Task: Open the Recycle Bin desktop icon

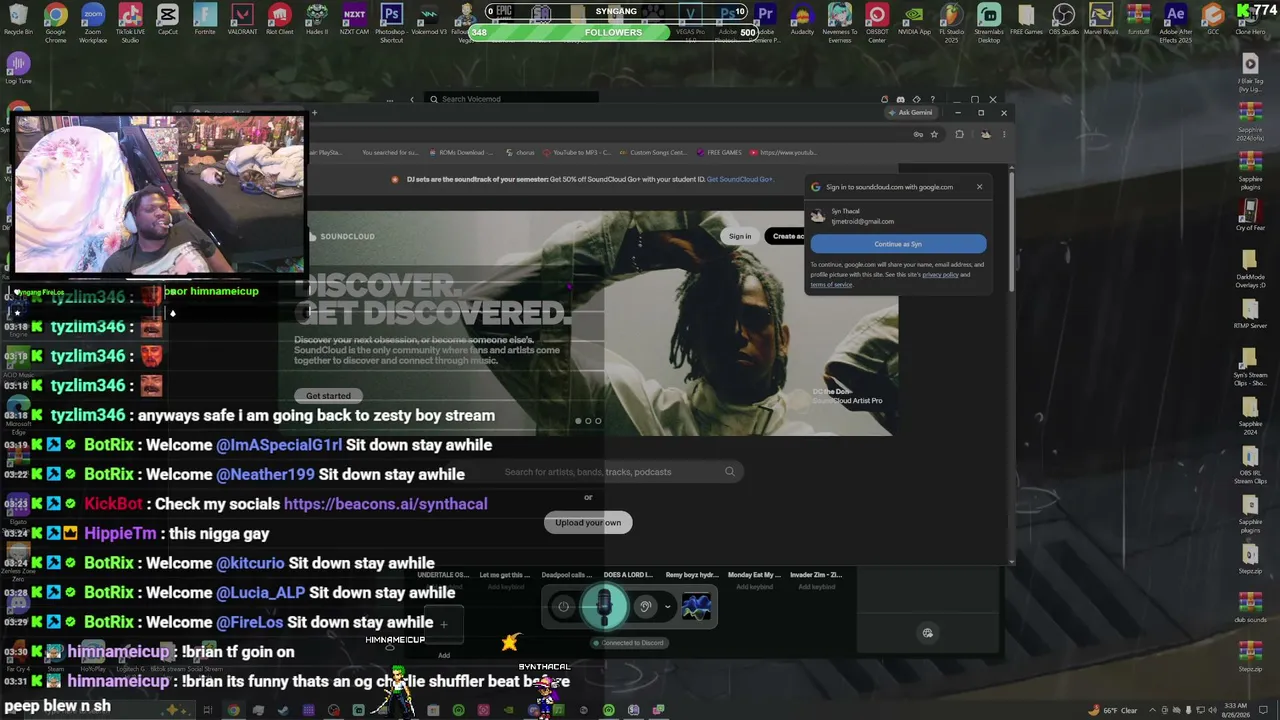Action: click(x=18, y=18)
